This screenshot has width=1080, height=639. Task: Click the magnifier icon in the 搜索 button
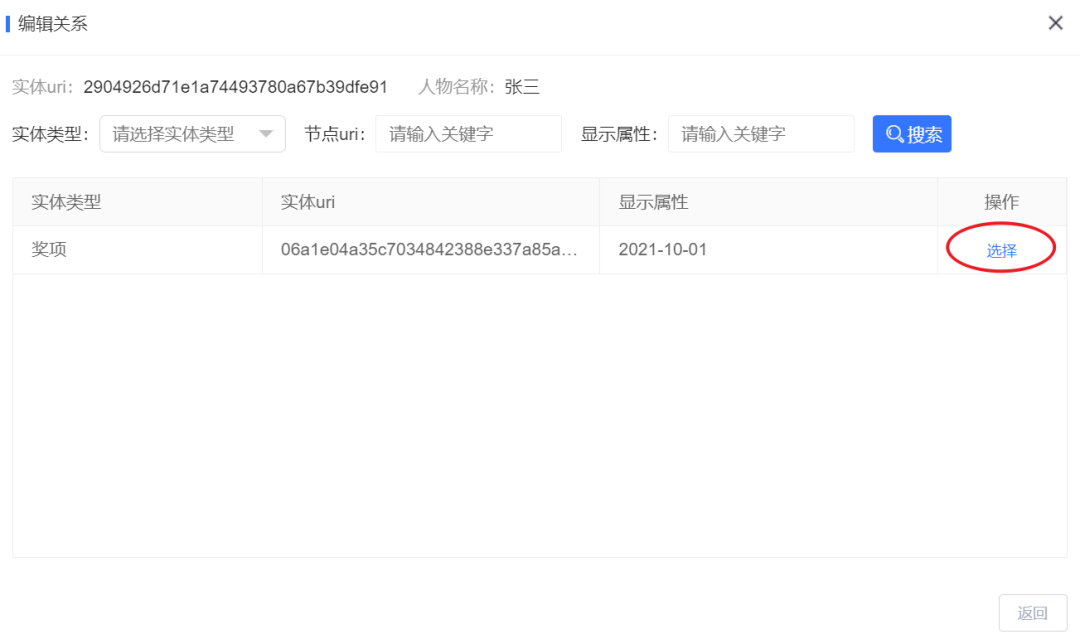[x=893, y=133]
